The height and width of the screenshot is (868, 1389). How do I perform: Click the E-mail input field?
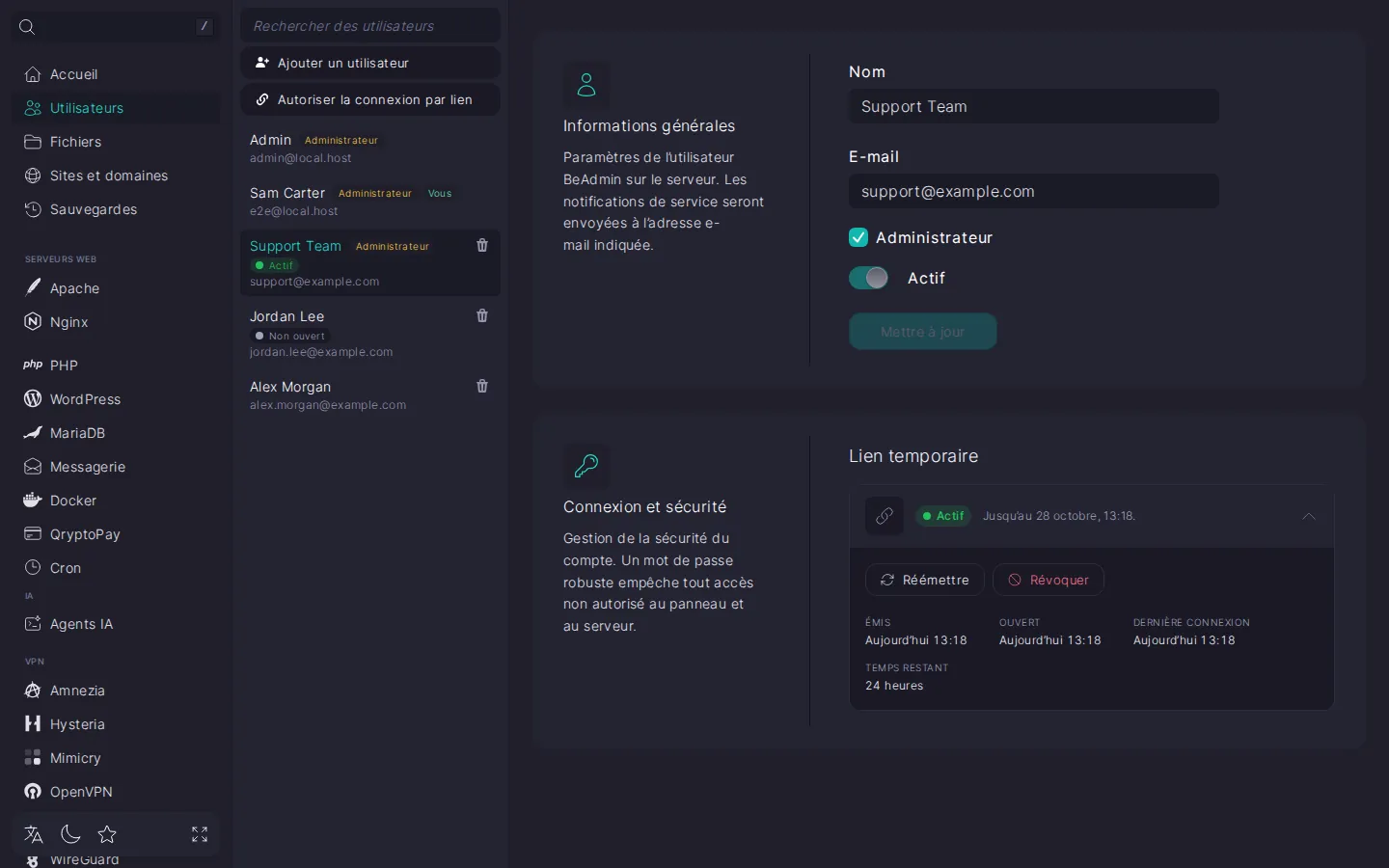1034,191
